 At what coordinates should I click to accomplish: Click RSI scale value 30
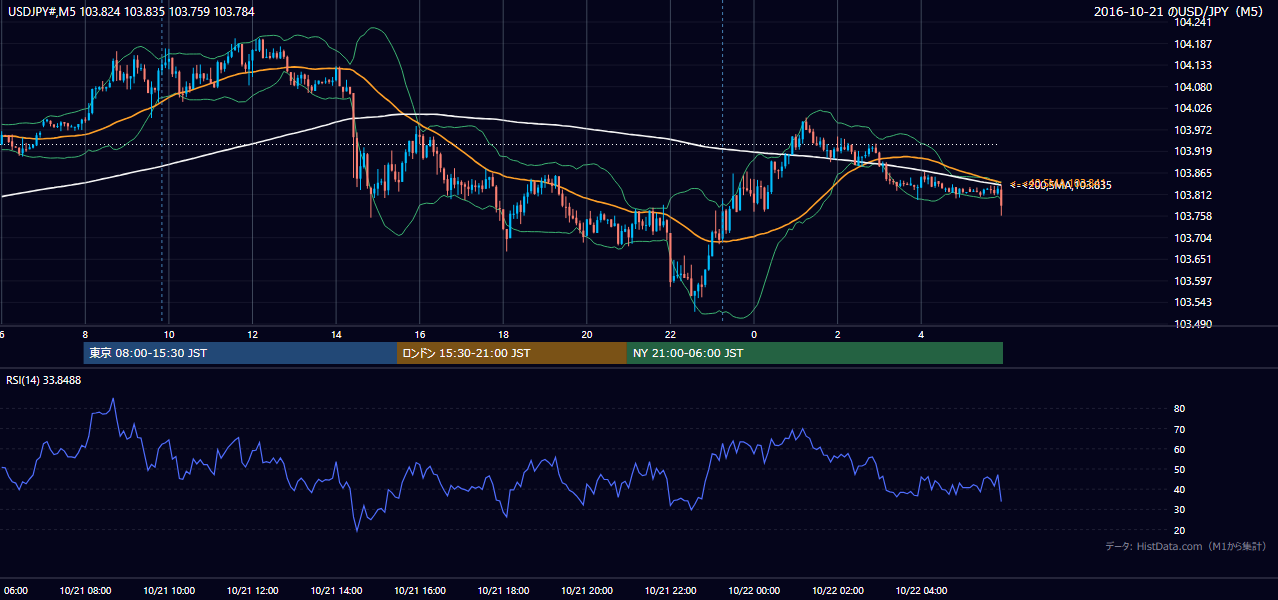tap(1180, 510)
